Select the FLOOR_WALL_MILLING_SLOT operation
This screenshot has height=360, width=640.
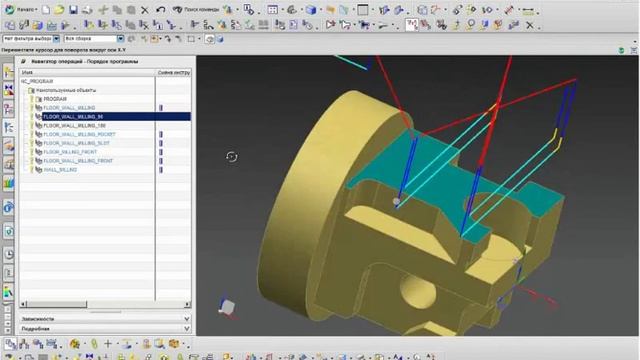pos(76,143)
